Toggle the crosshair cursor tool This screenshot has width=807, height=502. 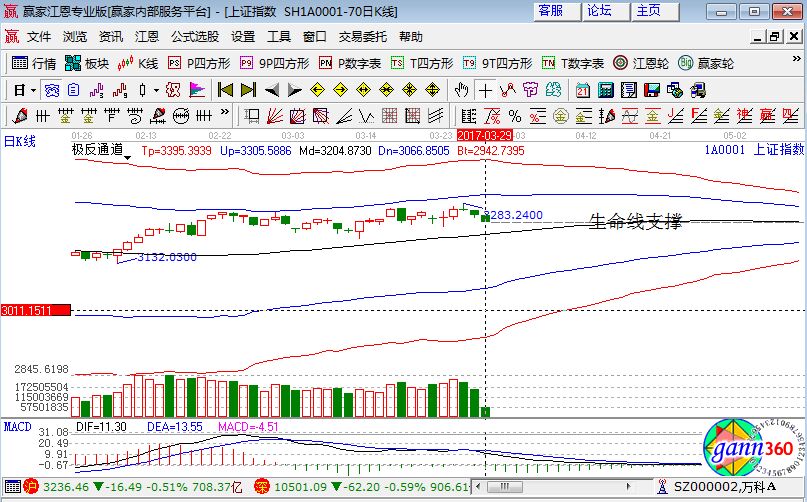(485, 90)
